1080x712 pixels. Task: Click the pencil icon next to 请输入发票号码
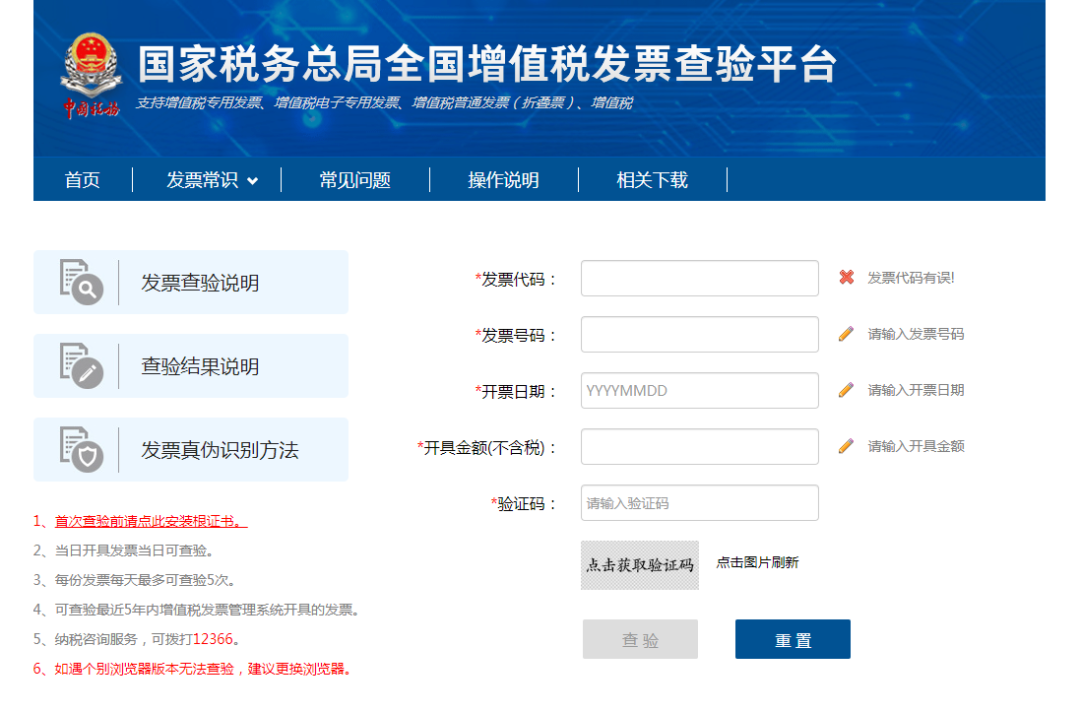[847, 334]
